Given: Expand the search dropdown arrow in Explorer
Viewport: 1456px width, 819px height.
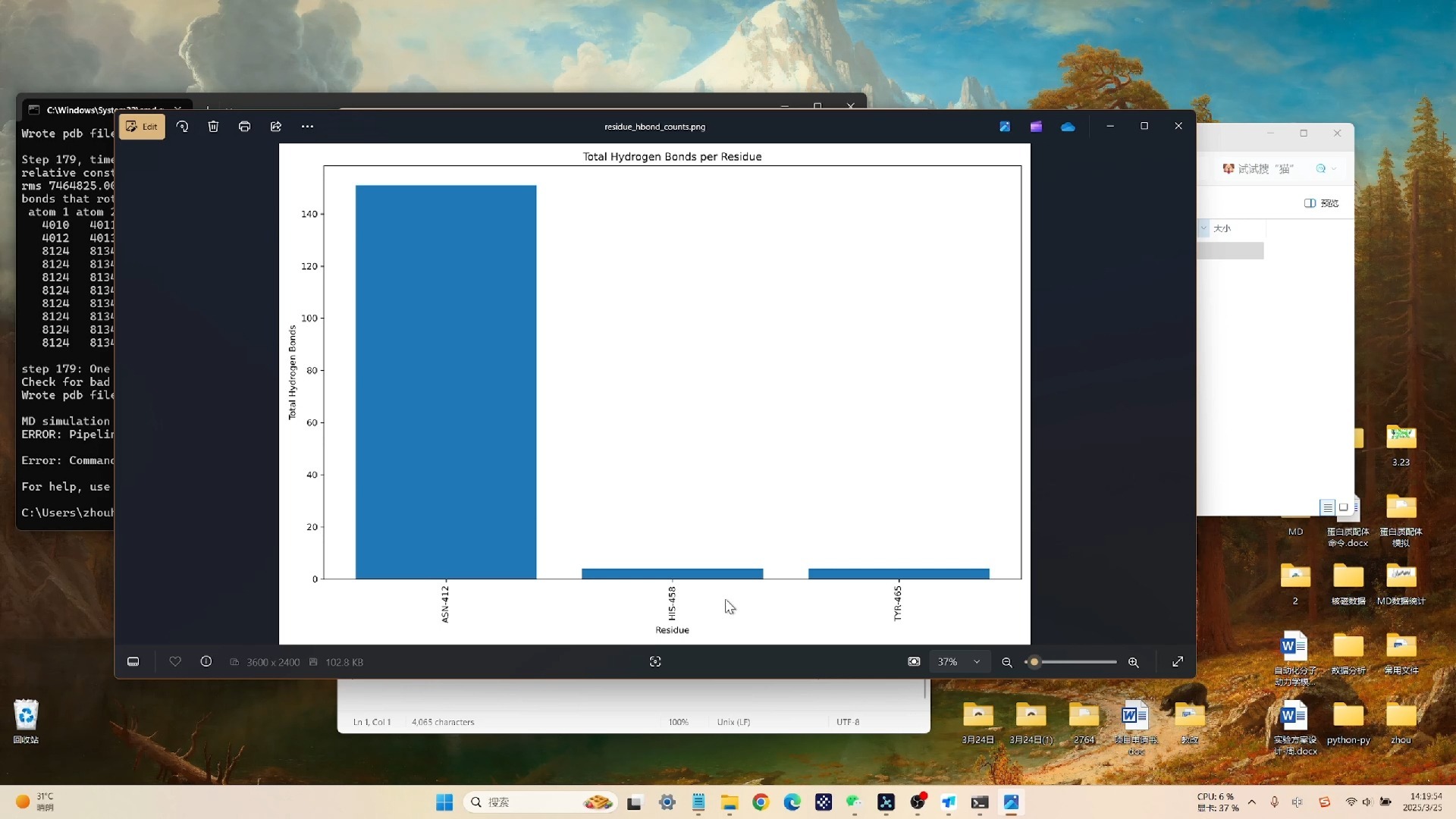Looking at the screenshot, I should click(x=1334, y=169).
